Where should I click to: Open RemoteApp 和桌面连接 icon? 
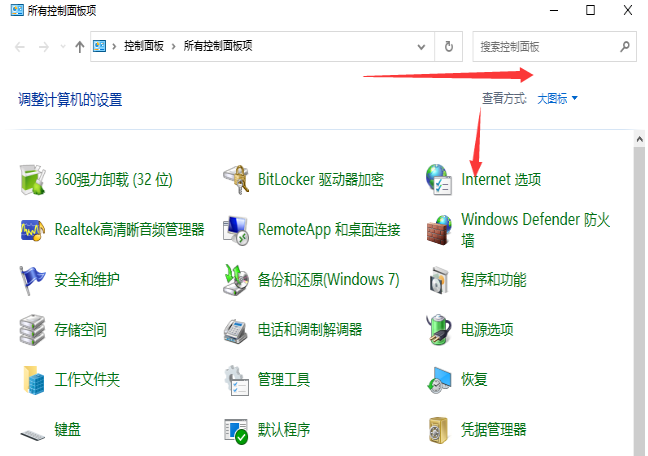point(236,230)
